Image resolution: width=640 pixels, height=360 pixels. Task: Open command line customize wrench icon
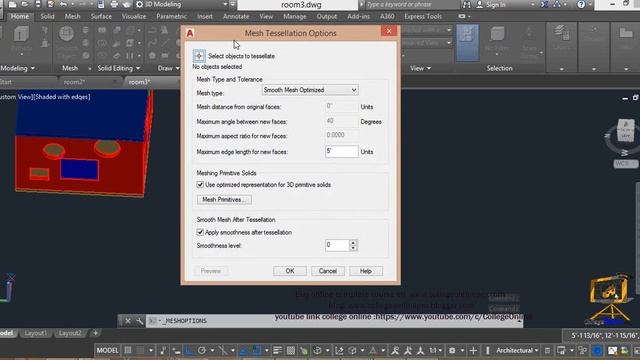[x=139, y=321]
